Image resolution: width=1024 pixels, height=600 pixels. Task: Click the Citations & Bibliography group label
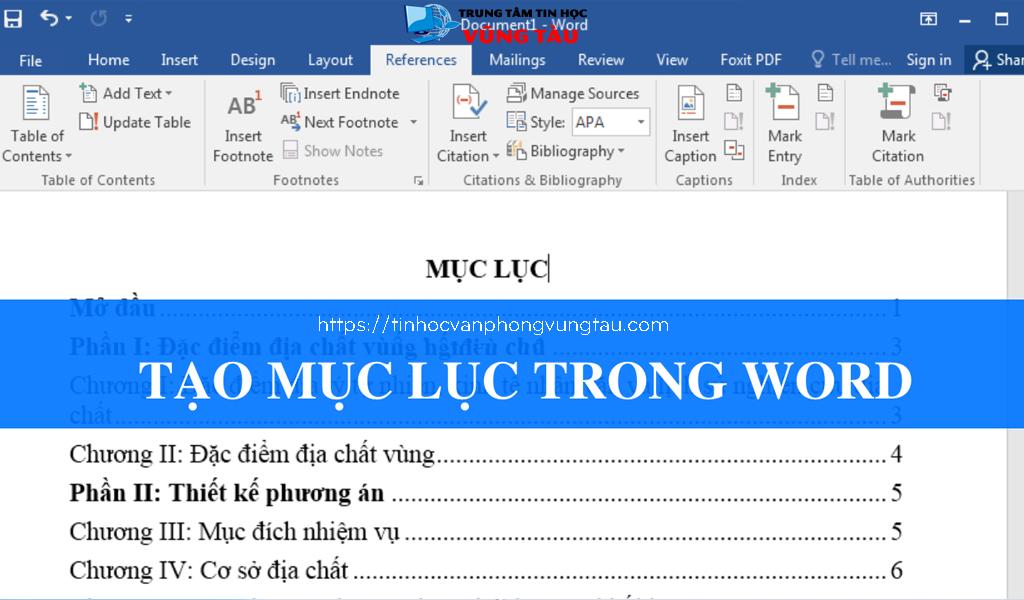point(542,180)
